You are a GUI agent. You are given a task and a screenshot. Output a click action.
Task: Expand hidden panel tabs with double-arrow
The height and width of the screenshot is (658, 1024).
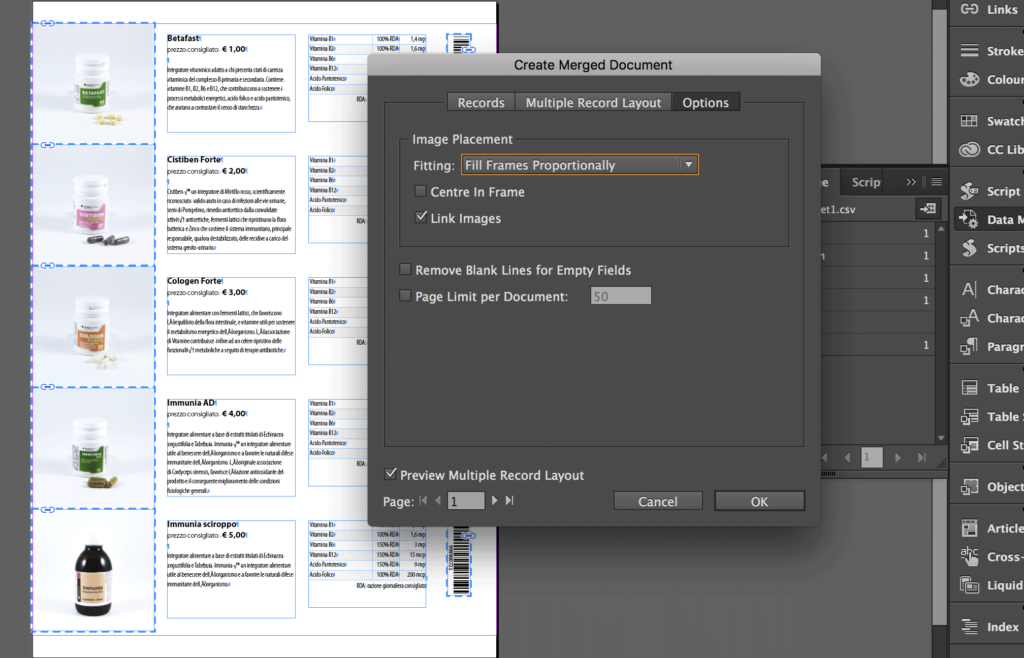(x=911, y=182)
